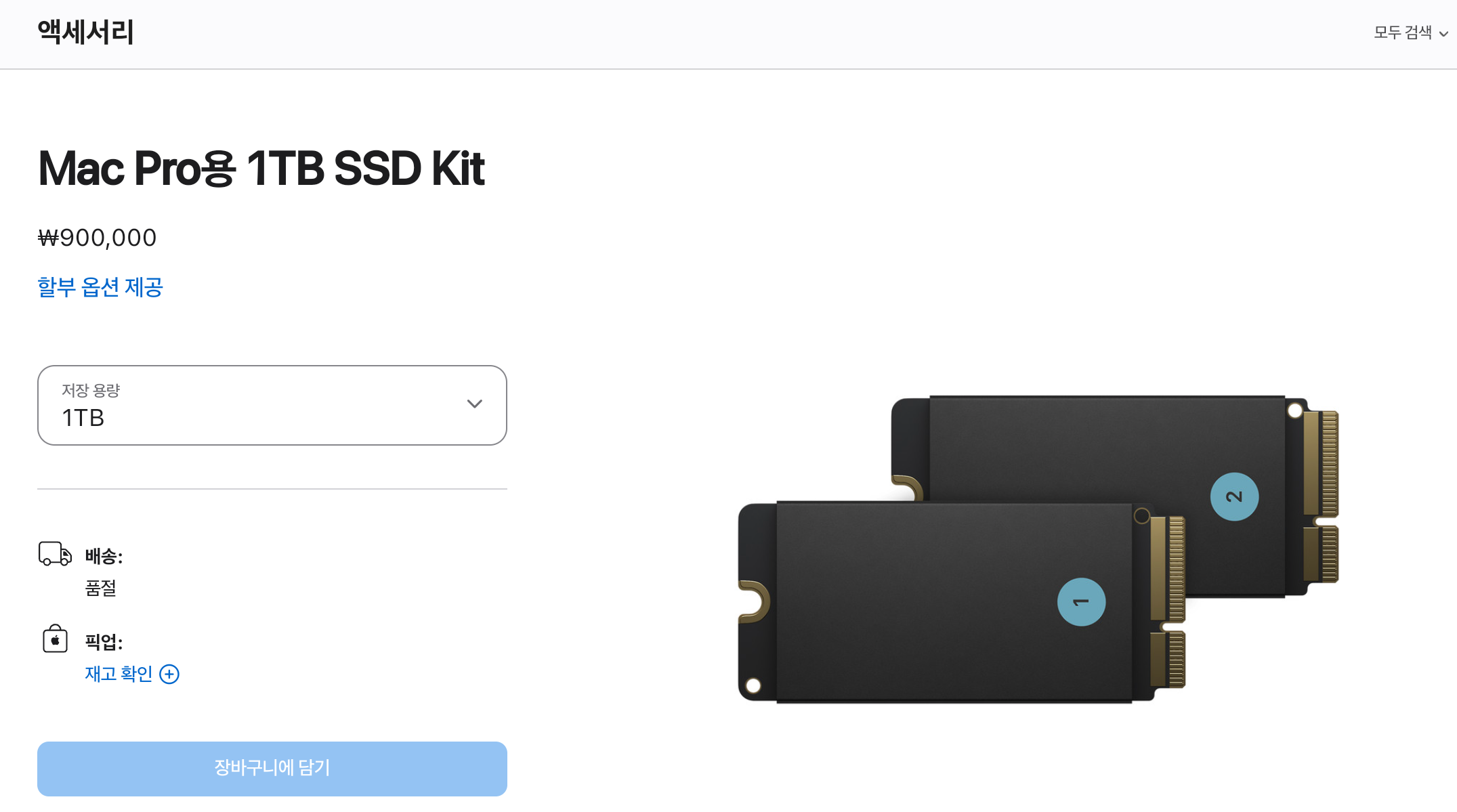This screenshot has width=1457, height=812.
Task: Click the chevron arrow next to 모두 검색
Action: [1443, 34]
